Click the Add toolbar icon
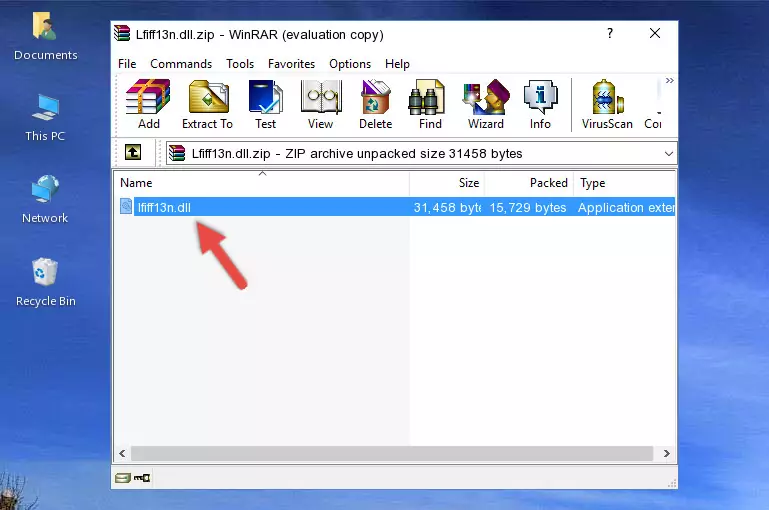 pos(148,104)
